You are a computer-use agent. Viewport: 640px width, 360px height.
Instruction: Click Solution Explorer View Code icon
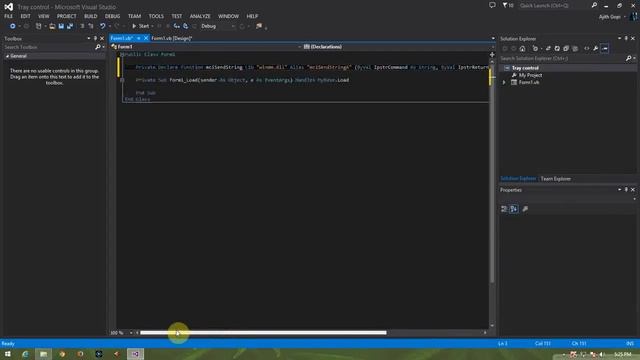pos(587,49)
